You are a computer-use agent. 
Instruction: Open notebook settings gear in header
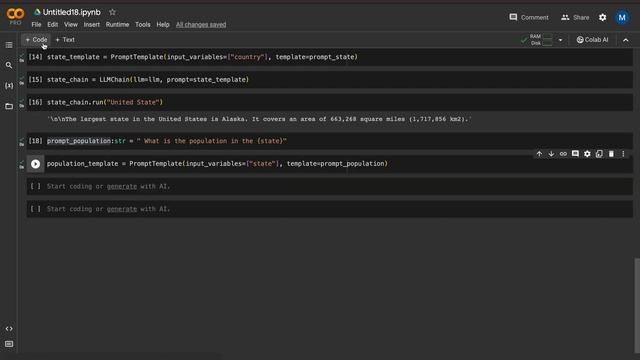[602, 18]
